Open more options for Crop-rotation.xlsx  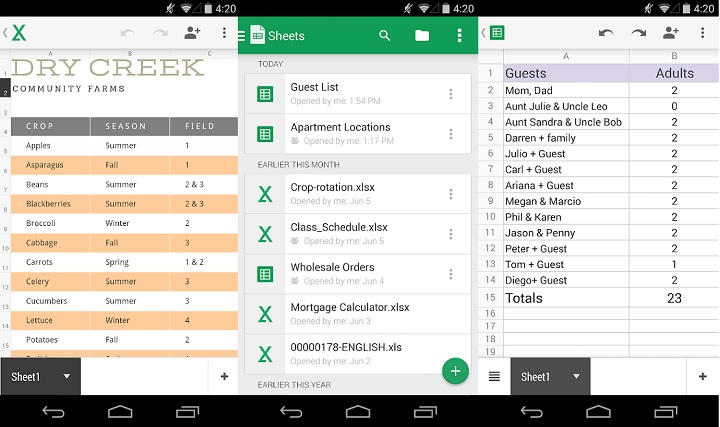(x=451, y=194)
